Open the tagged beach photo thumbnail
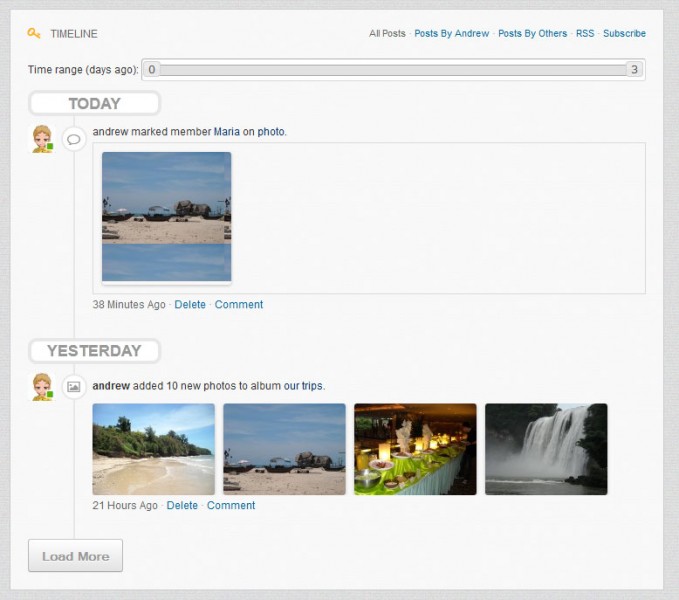The image size is (679, 600). click(167, 216)
